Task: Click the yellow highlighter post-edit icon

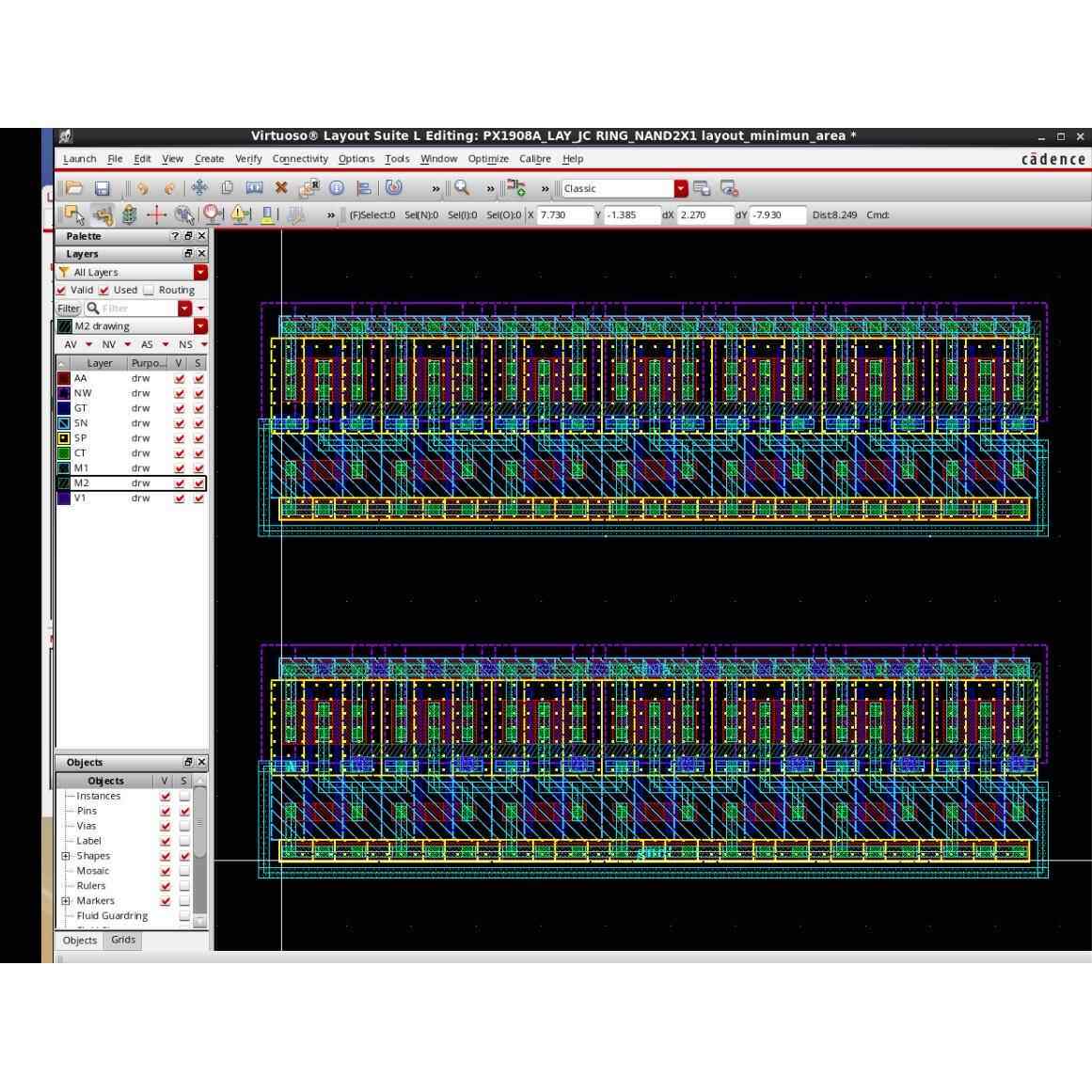Action: 267,215
